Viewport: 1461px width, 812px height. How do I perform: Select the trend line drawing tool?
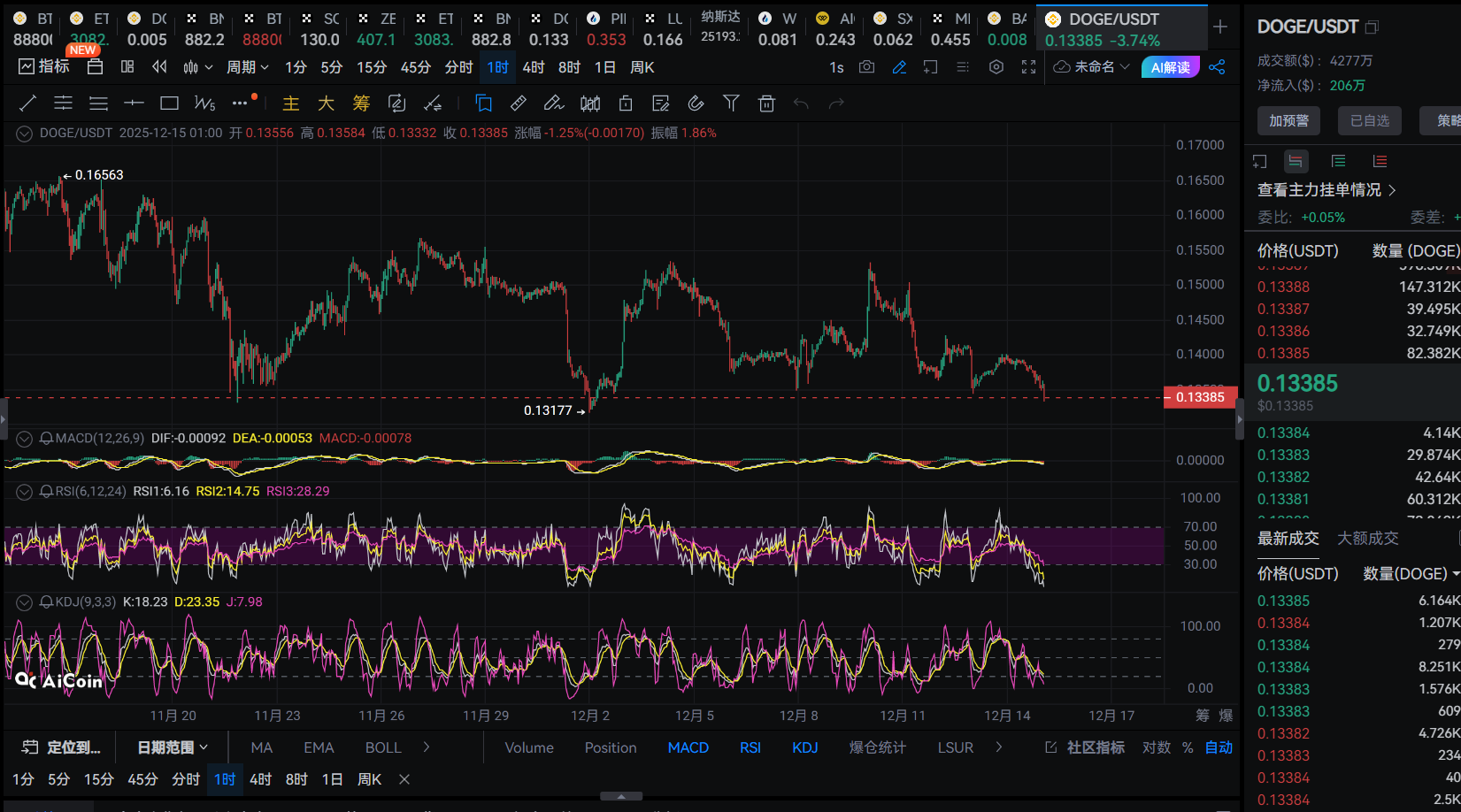point(27,103)
